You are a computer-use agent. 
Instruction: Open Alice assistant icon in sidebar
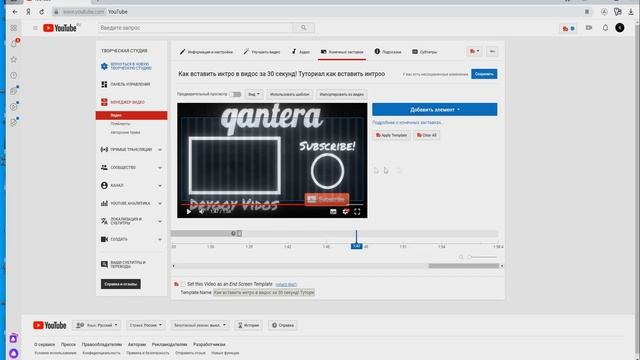[x=13, y=353]
